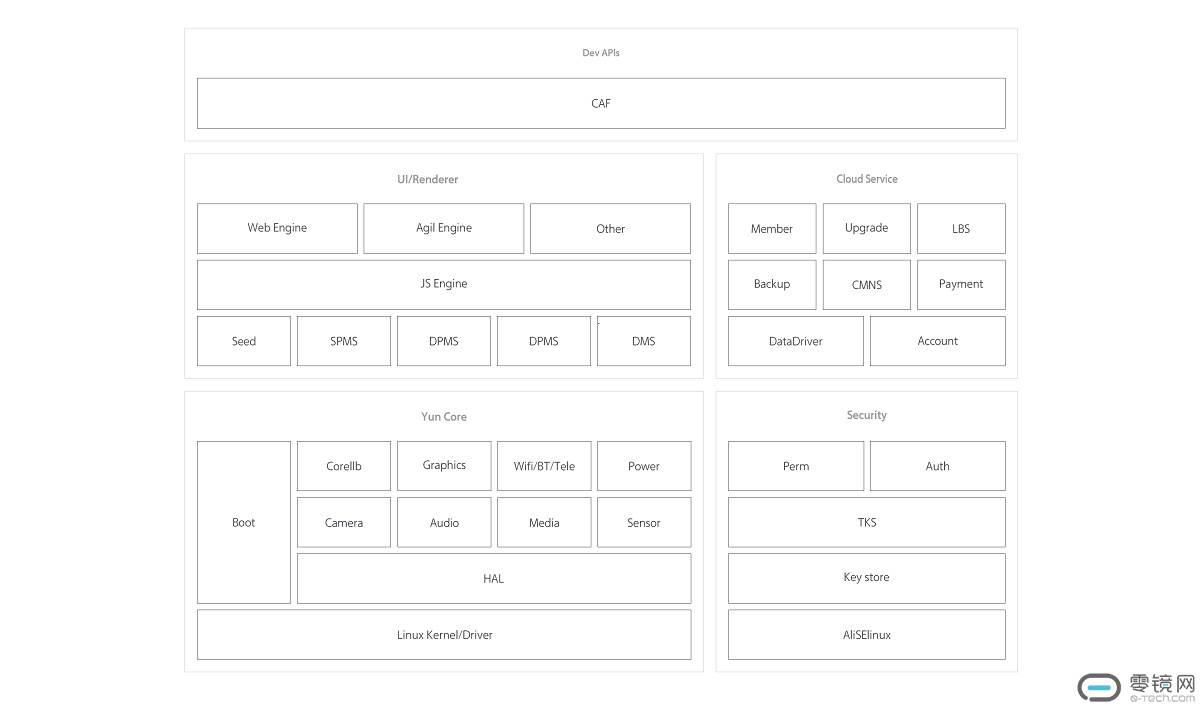Click the Member box
1200x708 pixels.
coord(772,228)
